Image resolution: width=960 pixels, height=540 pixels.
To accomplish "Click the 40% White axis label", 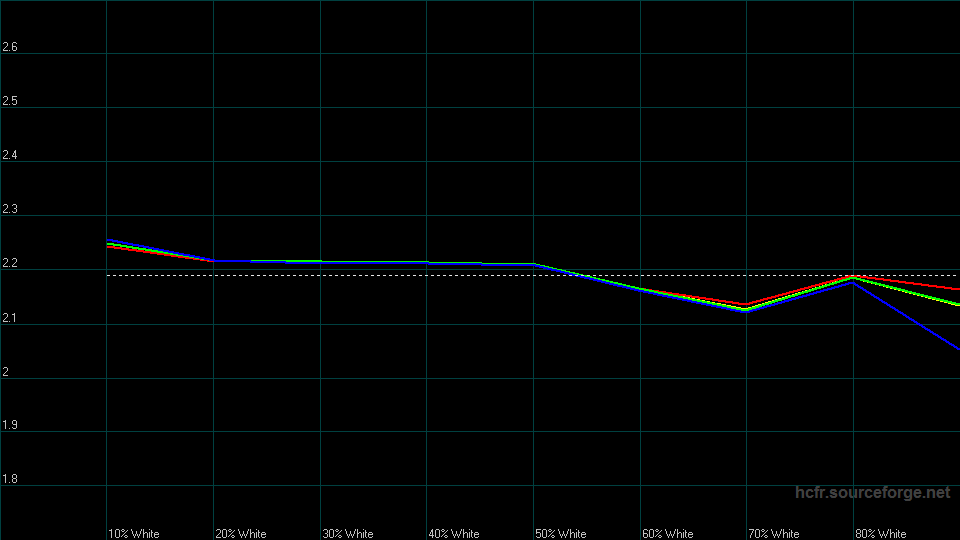I will pos(454,534).
